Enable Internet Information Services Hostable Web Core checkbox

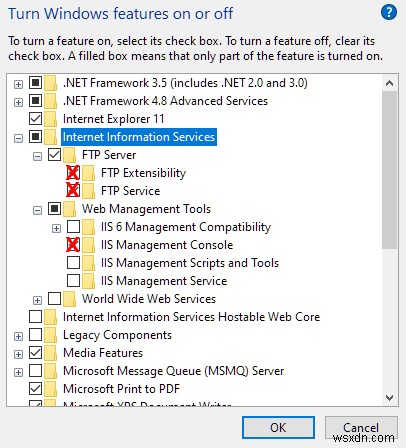35,317
